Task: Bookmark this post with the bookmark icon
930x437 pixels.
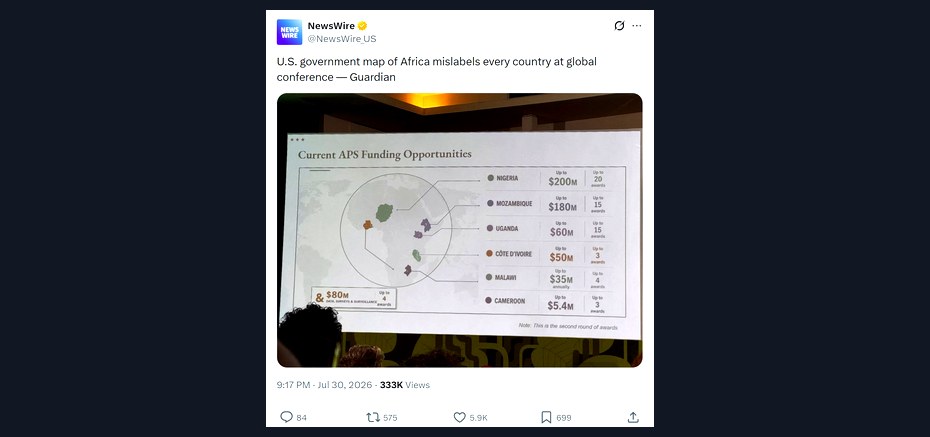Action: tap(546, 417)
